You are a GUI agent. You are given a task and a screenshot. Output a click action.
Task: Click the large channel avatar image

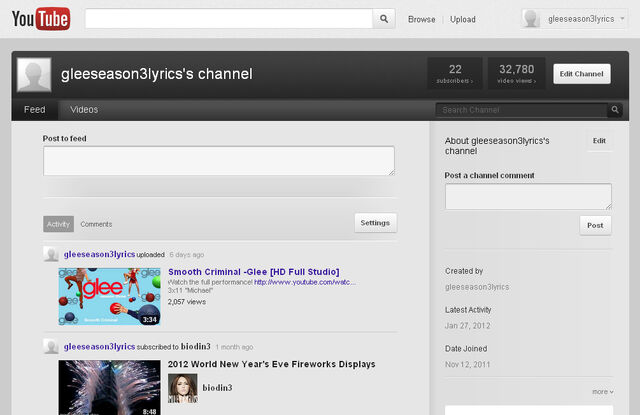(34, 75)
